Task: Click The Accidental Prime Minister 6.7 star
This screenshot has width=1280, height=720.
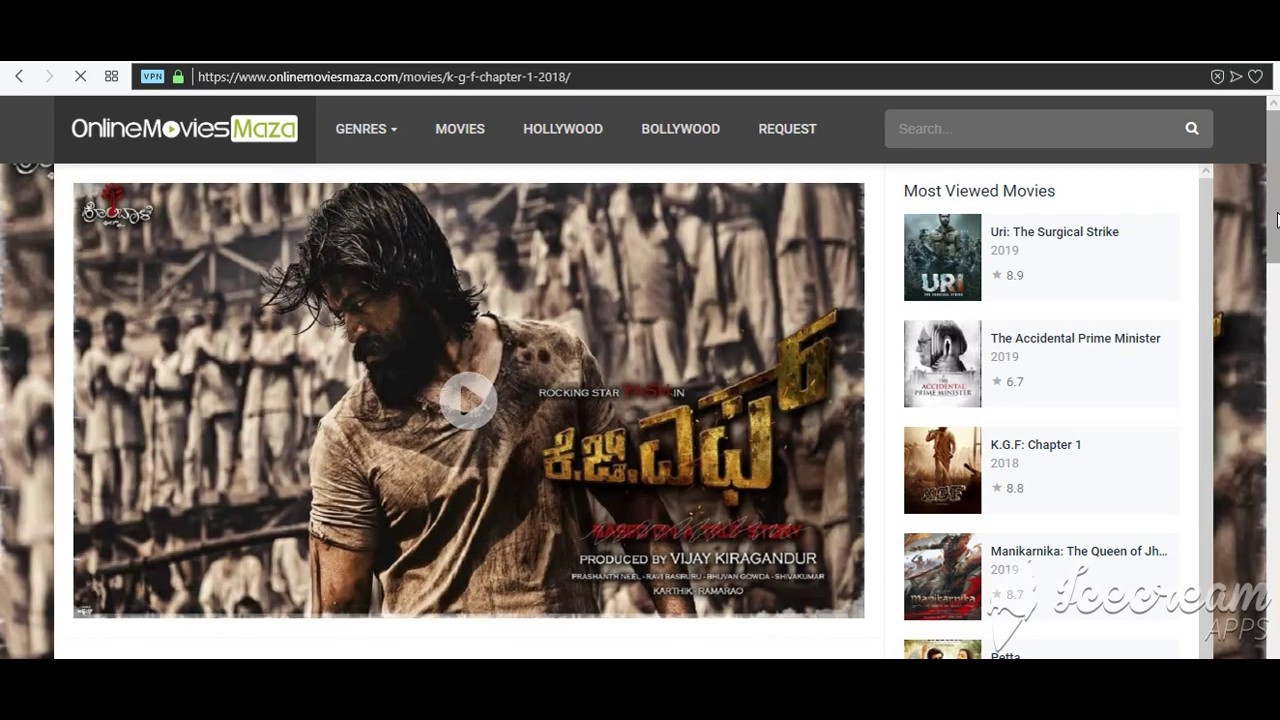Action: 996,381
